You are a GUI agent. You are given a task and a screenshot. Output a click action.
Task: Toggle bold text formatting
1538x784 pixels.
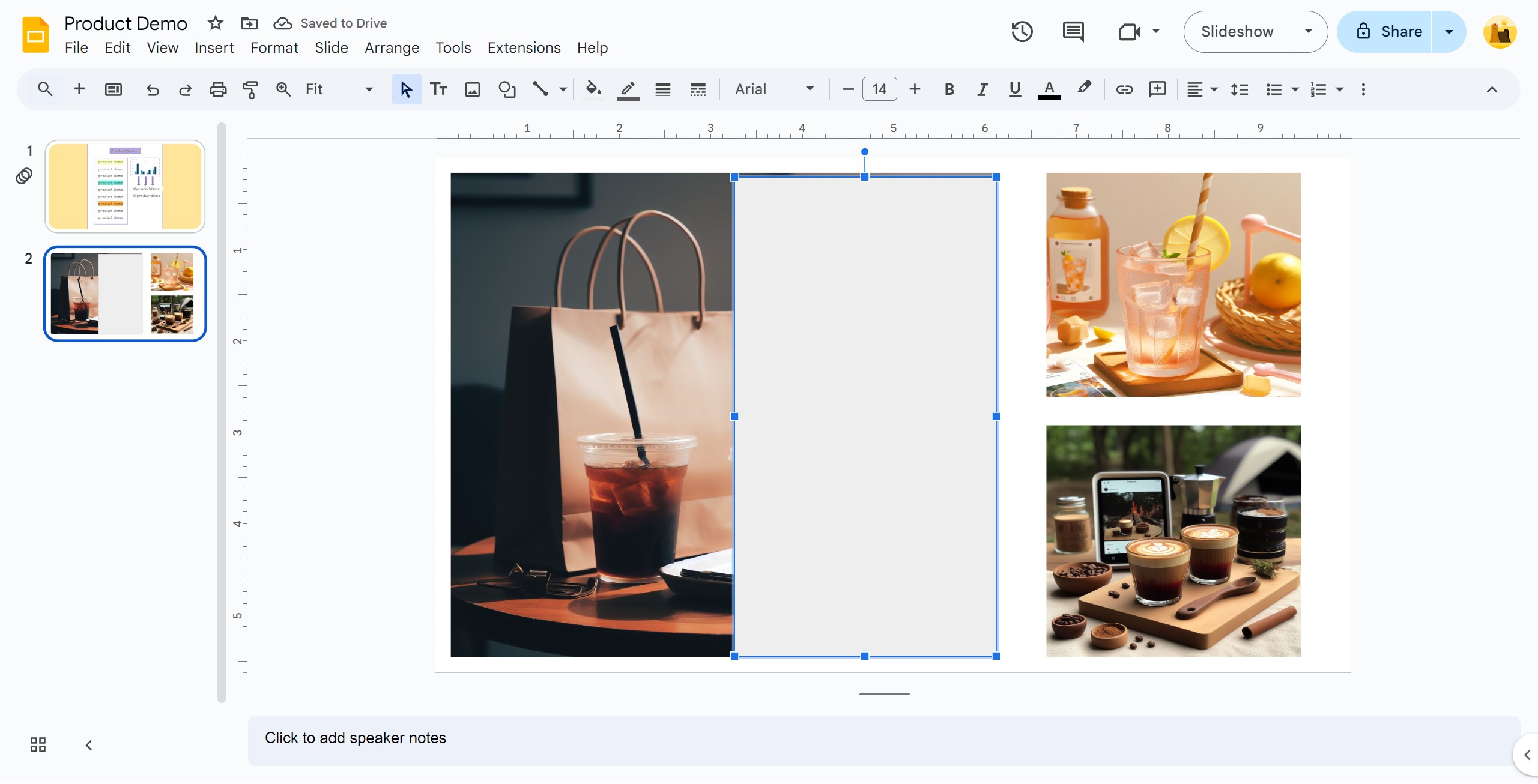(x=949, y=89)
